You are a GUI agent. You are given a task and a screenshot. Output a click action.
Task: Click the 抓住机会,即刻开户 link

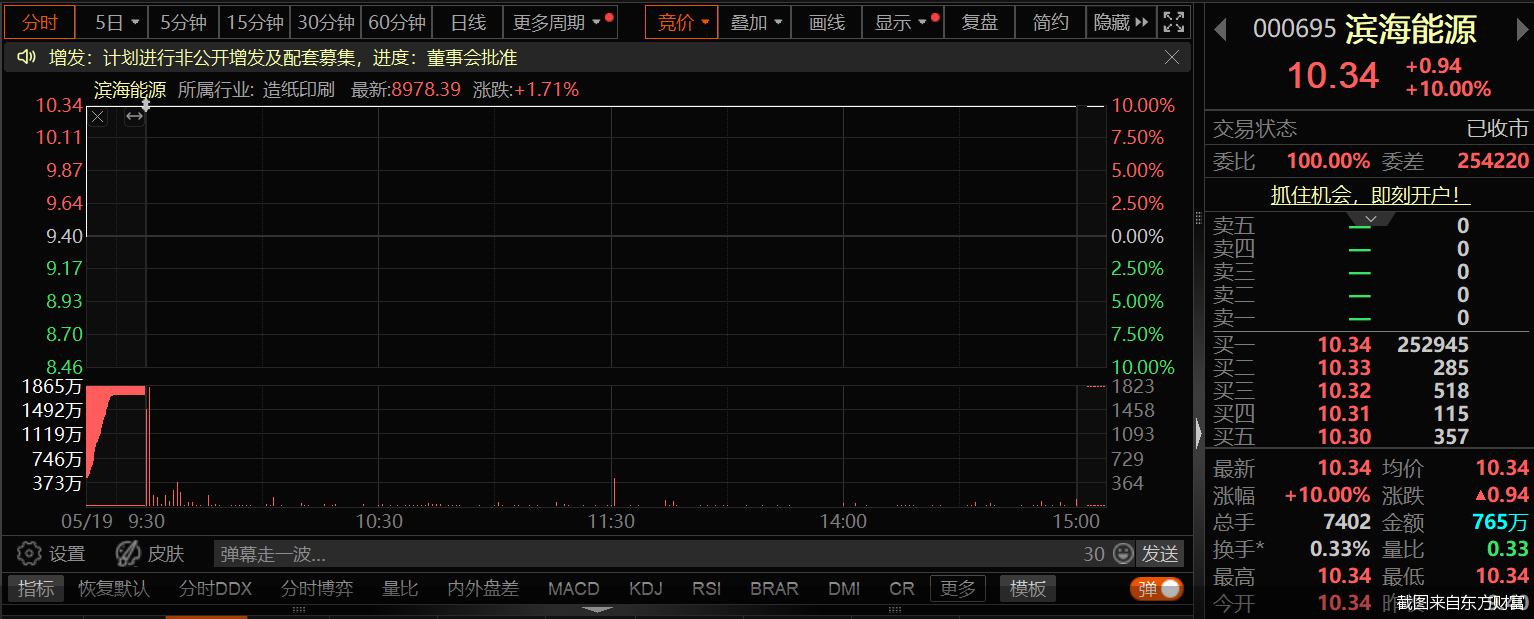pos(1371,195)
